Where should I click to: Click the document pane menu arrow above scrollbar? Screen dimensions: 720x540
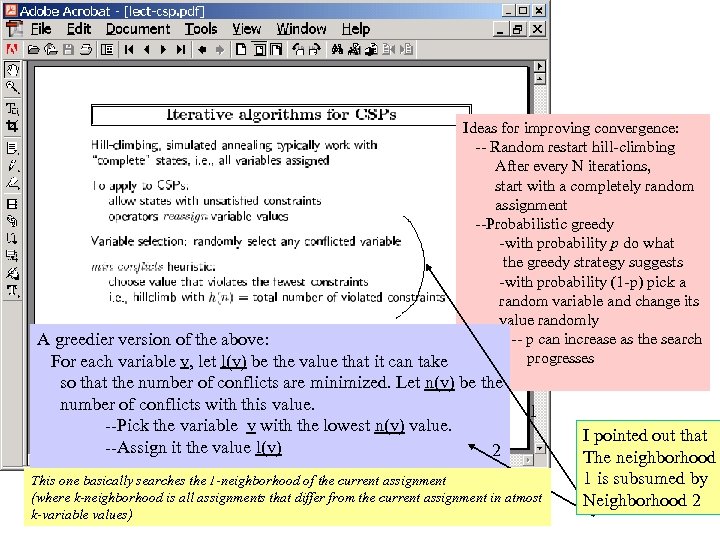point(540,67)
